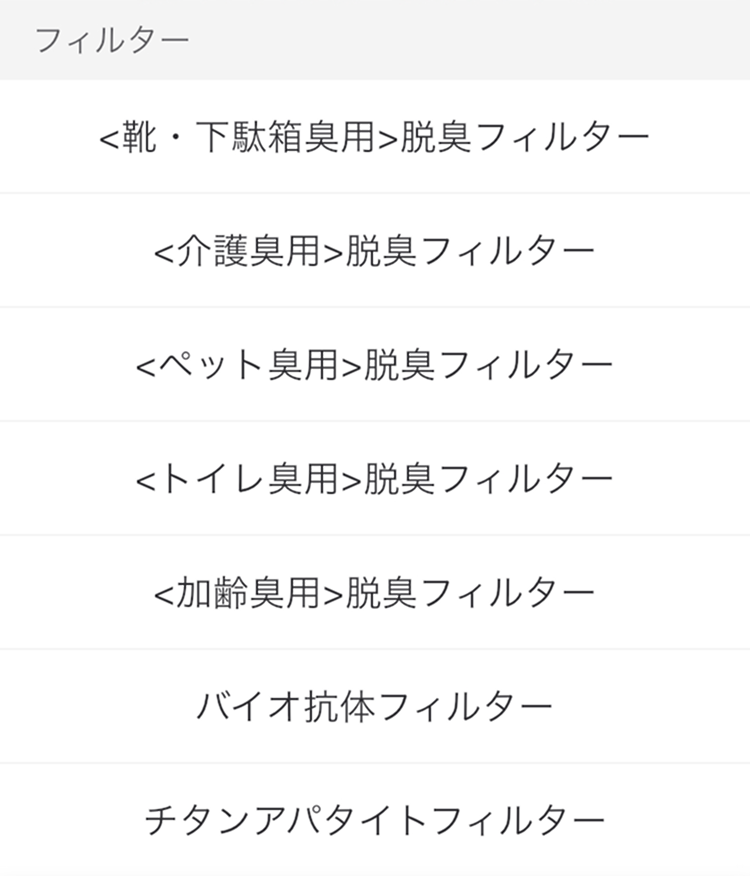750x876 pixels.
Task: Select the nursing-care odor filter entry
Action: [x=375, y=251]
